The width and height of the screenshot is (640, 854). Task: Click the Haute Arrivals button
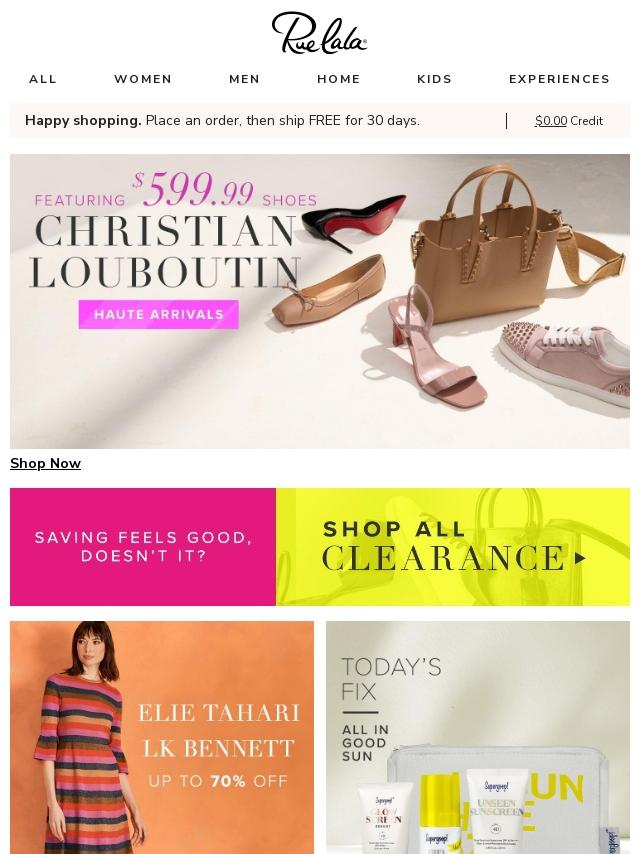coord(159,314)
